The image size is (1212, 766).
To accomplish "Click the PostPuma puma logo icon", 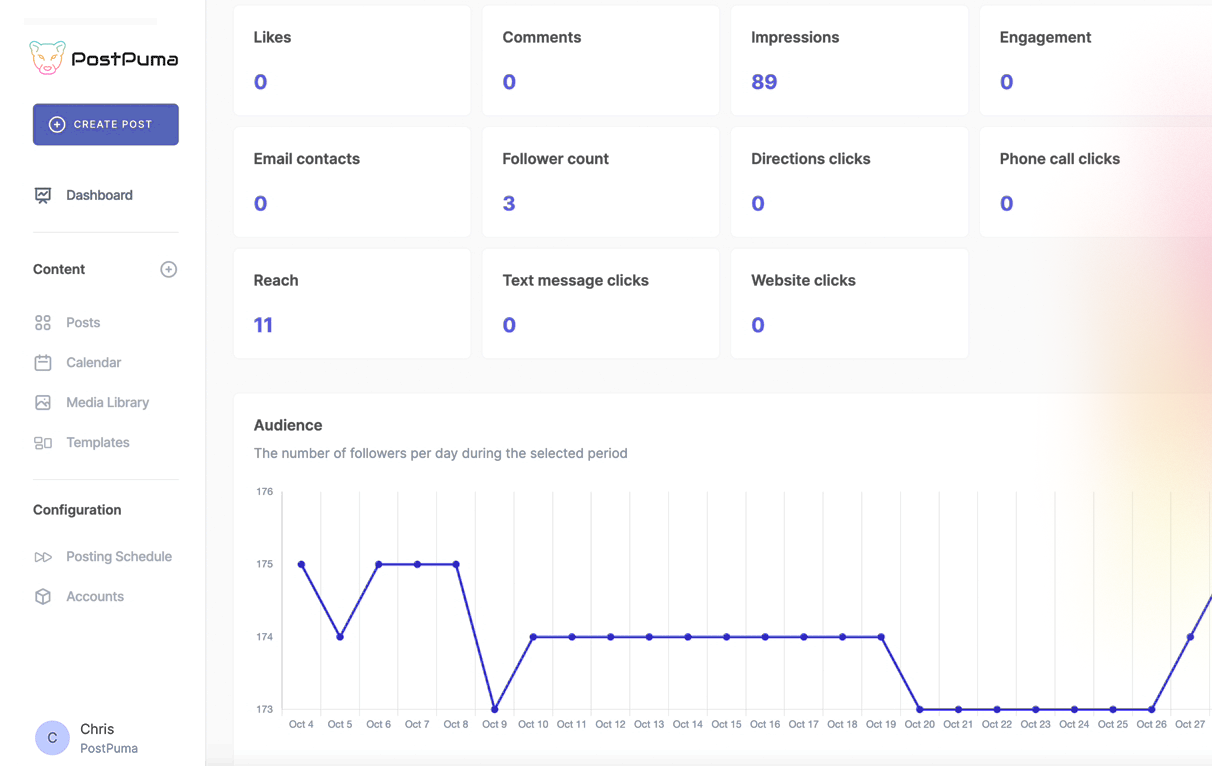I will [x=47, y=58].
